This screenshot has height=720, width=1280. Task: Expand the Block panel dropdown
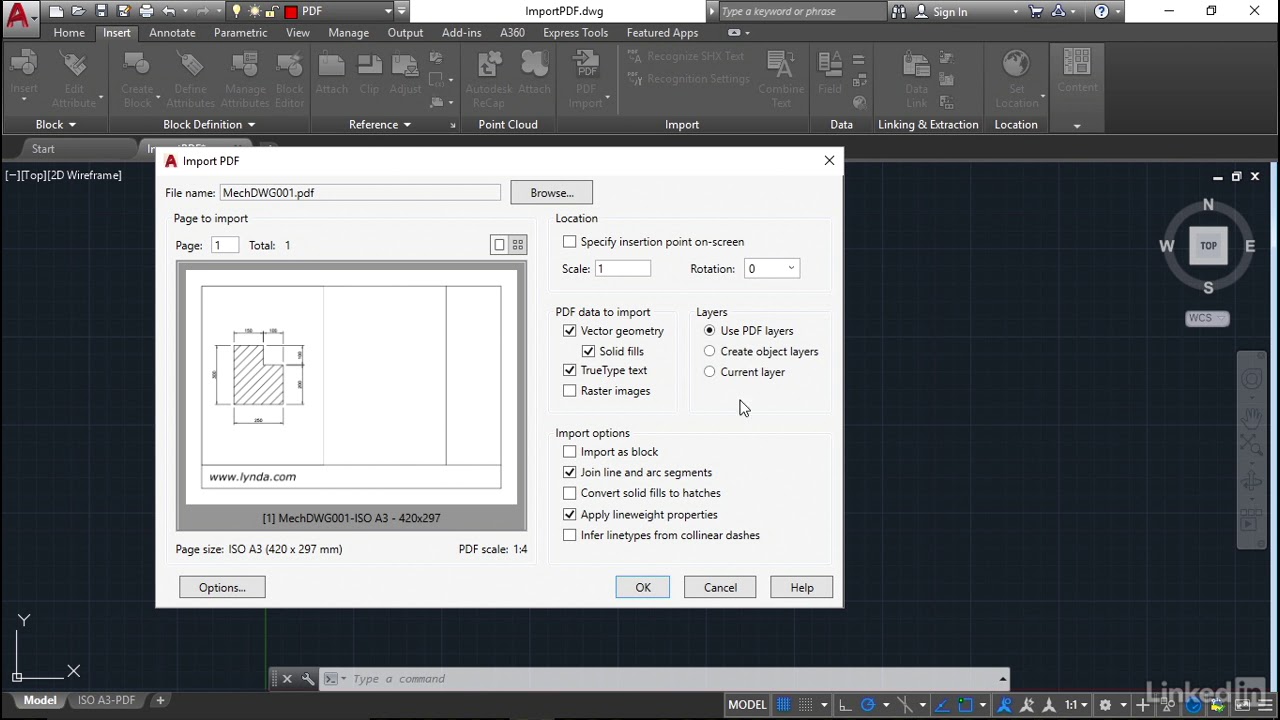coord(72,125)
